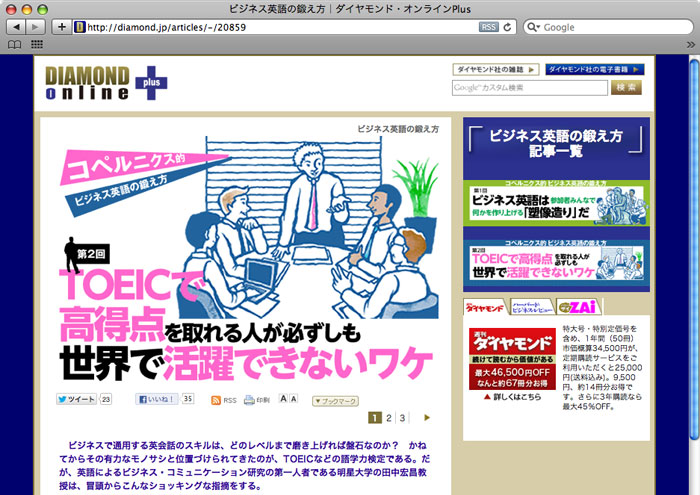
Task: Open ビジネス英語の鍛え方 記事一覧 header
Action: tap(556, 143)
